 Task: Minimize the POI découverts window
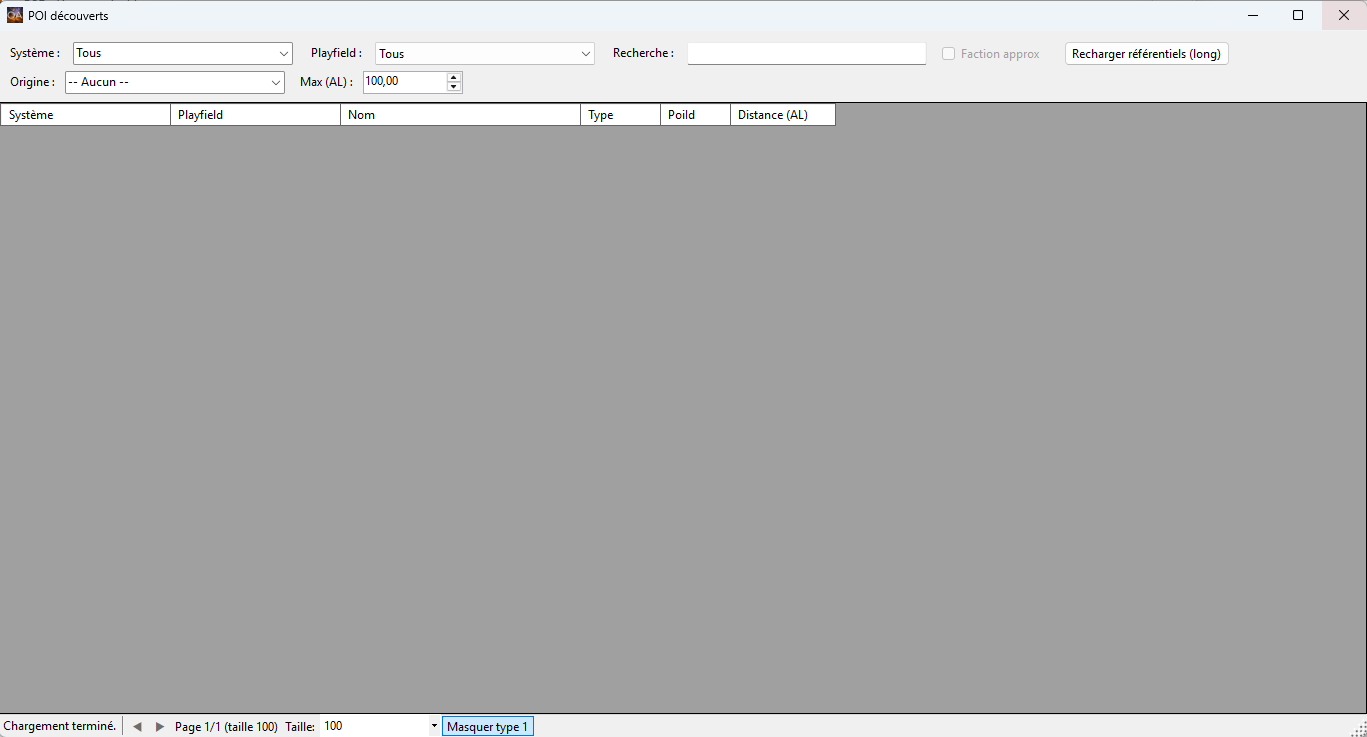pos(1253,15)
